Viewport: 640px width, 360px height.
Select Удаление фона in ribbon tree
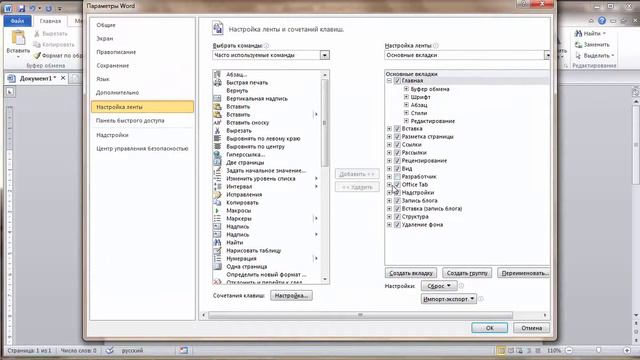[x=422, y=224]
